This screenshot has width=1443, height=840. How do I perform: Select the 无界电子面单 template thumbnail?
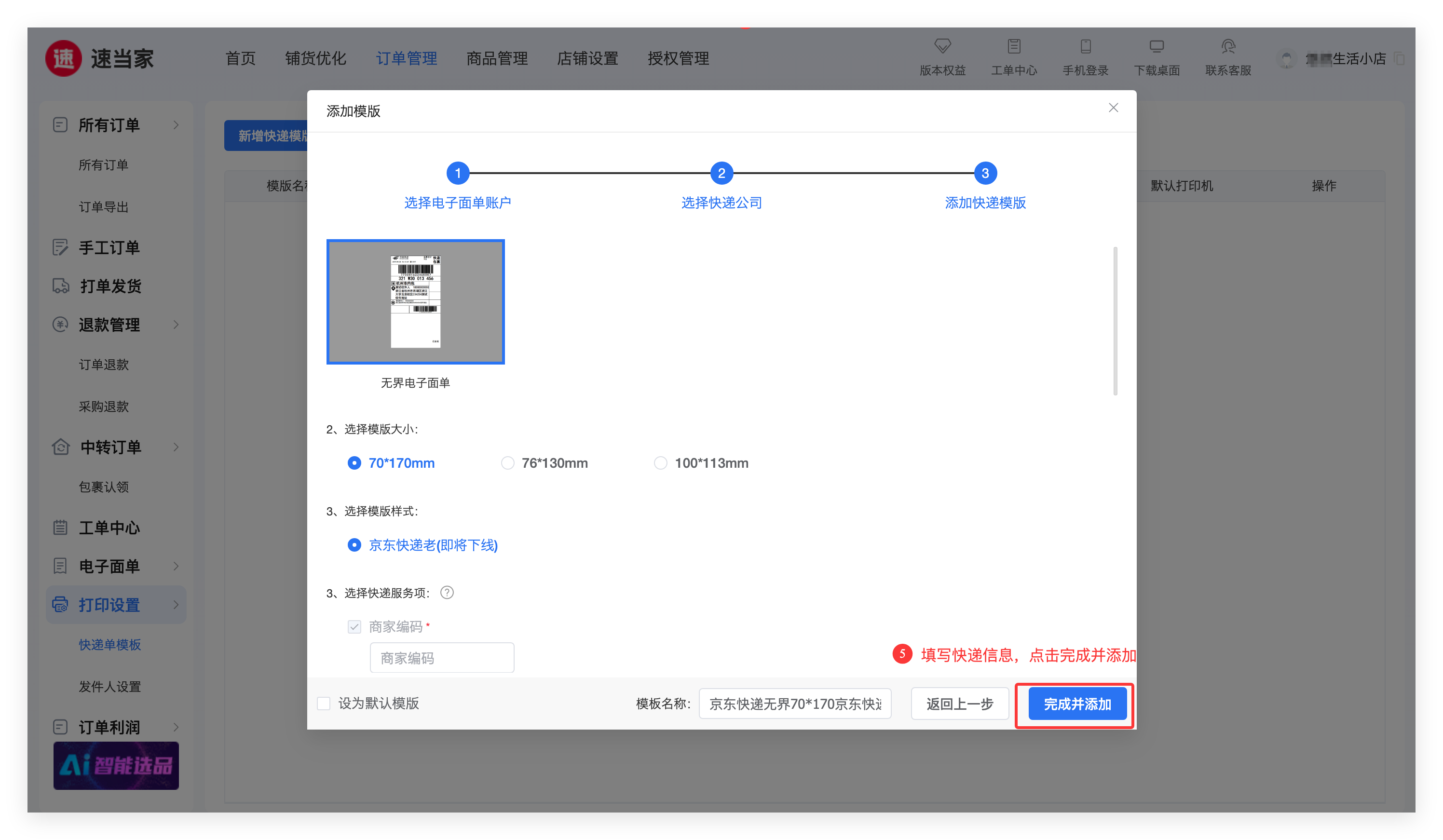click(415, 302)
